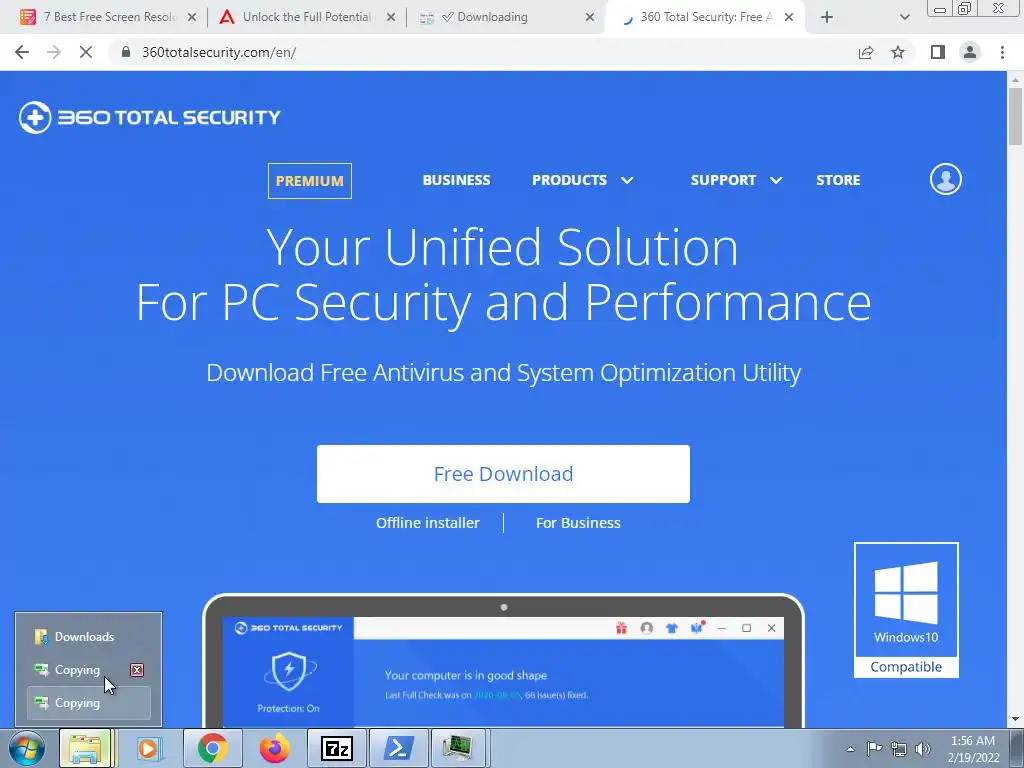Close the first Copying window preview
Screen dimensions: 1024x768
coord(136,670)
